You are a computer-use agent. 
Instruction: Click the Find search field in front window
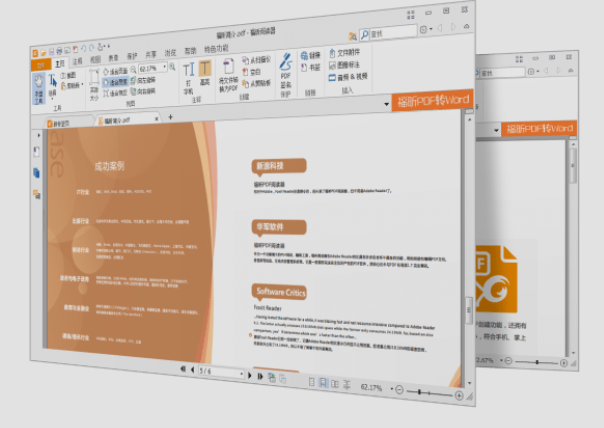(393, 32)
